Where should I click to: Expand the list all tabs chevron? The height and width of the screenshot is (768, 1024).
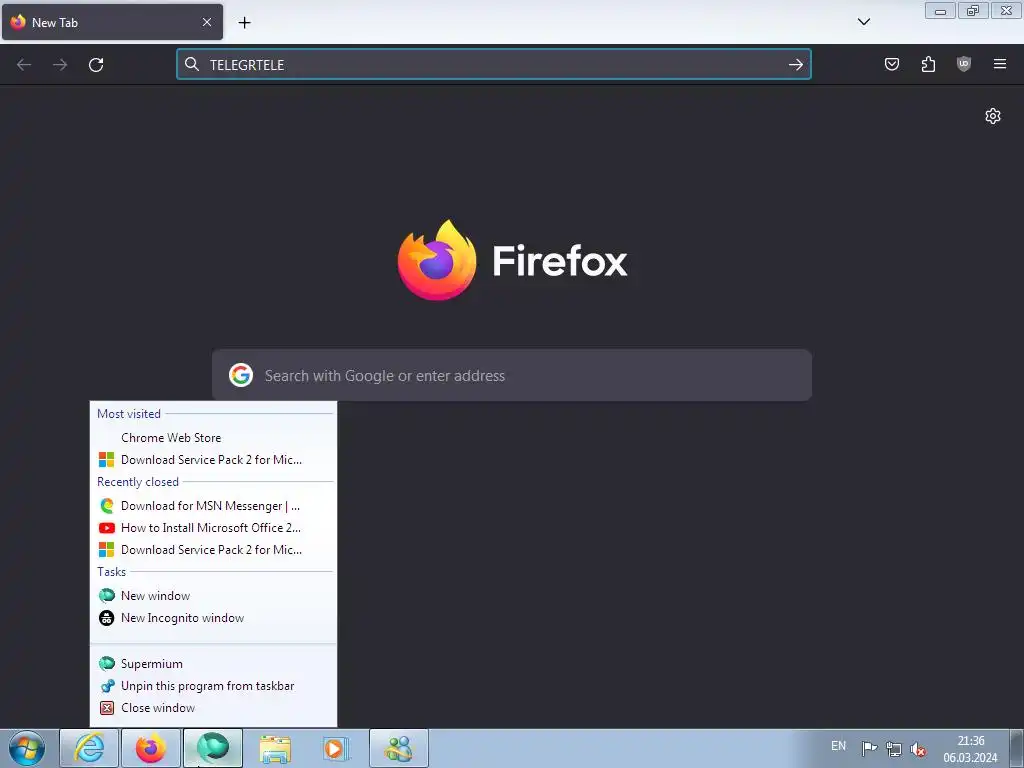pos(863,22)
